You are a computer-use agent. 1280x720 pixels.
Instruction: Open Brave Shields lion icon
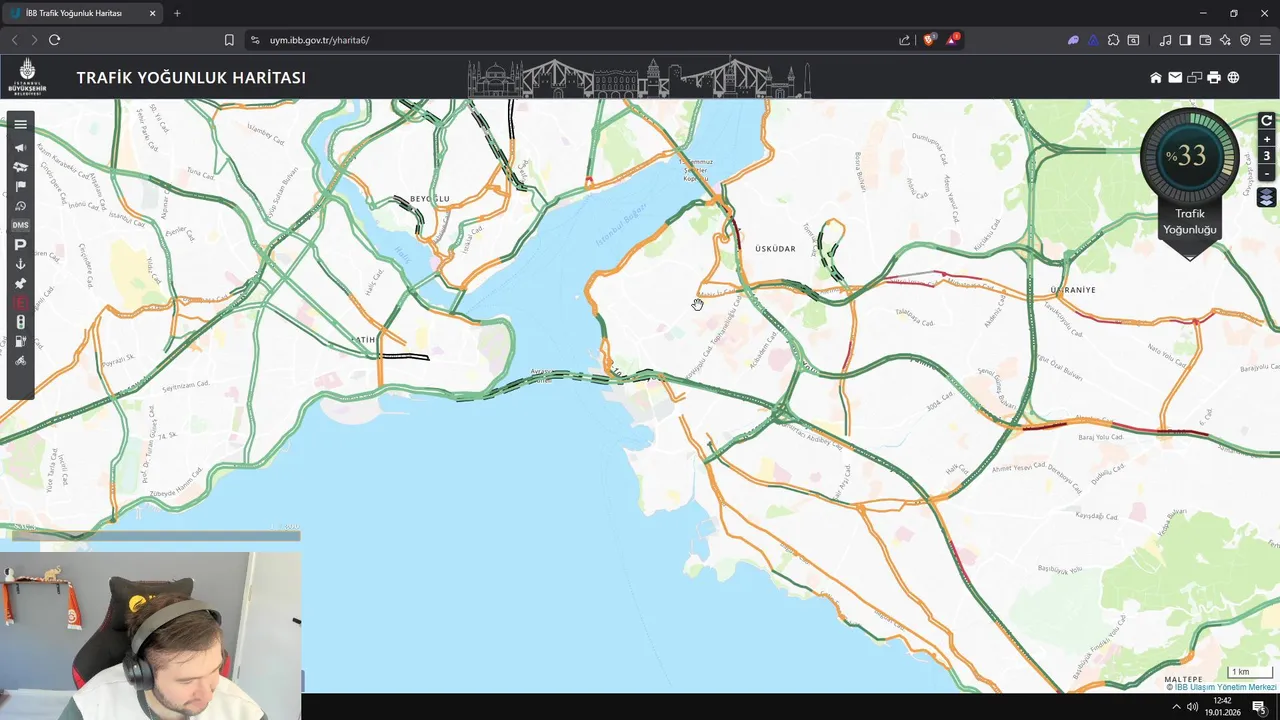929,40
